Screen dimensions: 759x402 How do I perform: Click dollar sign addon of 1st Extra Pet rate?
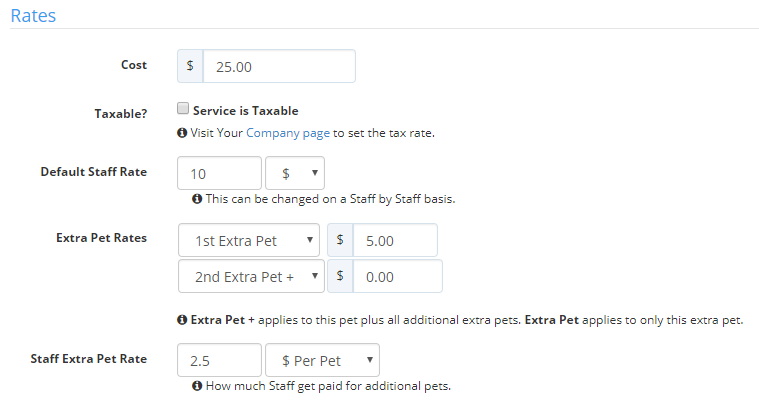340,240
